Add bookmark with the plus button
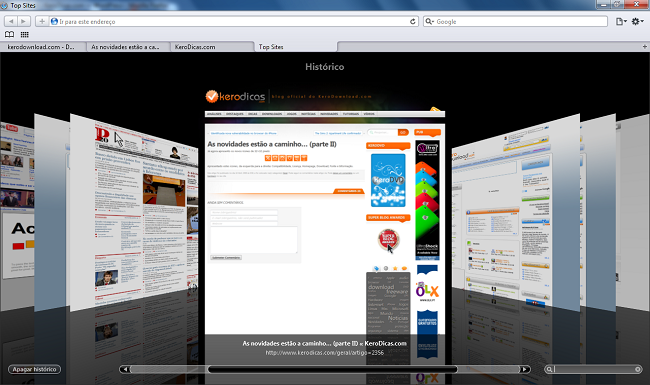 coord(41,21)
